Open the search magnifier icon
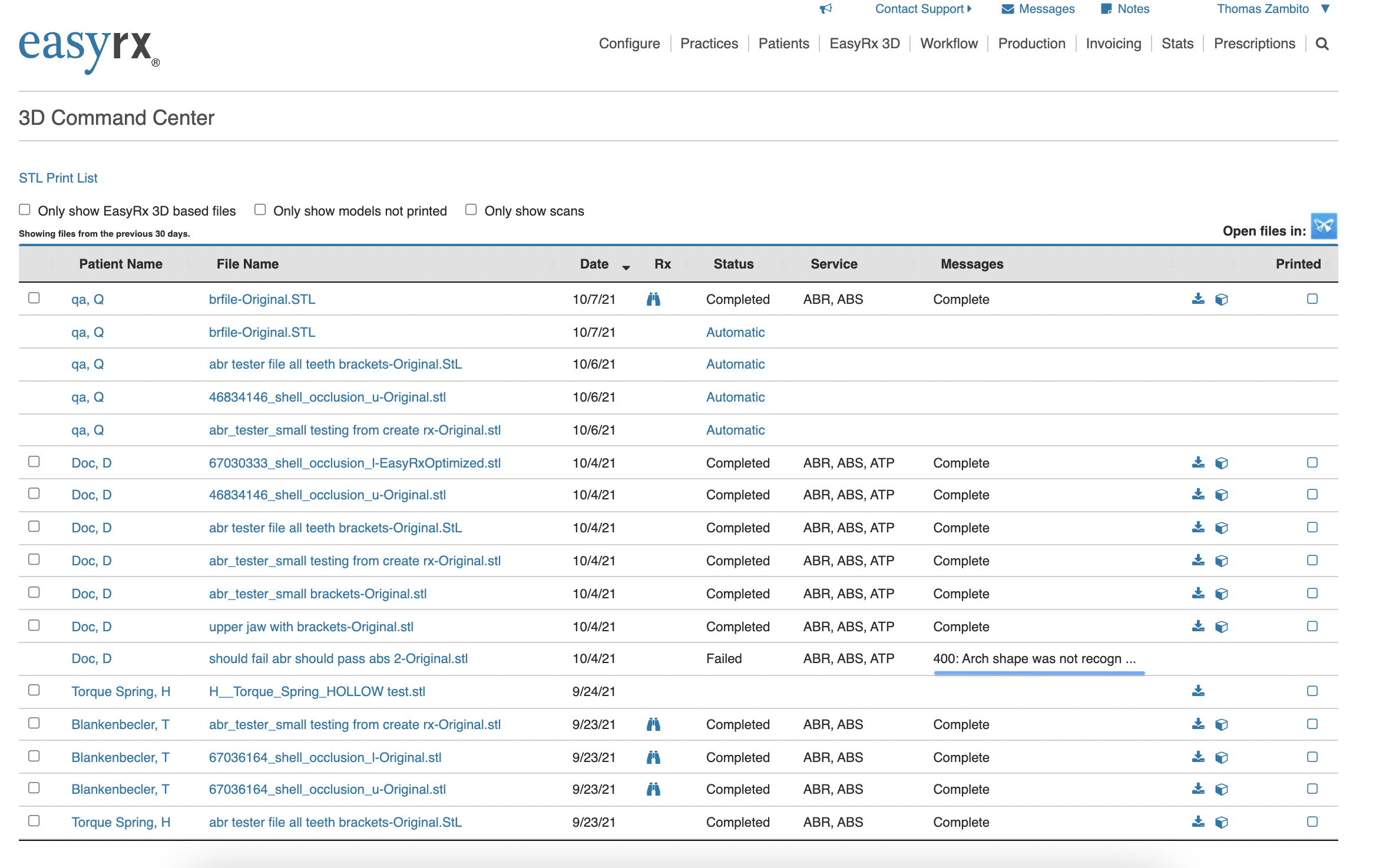Screen dimensions: 1396x868 point(1322,44)
